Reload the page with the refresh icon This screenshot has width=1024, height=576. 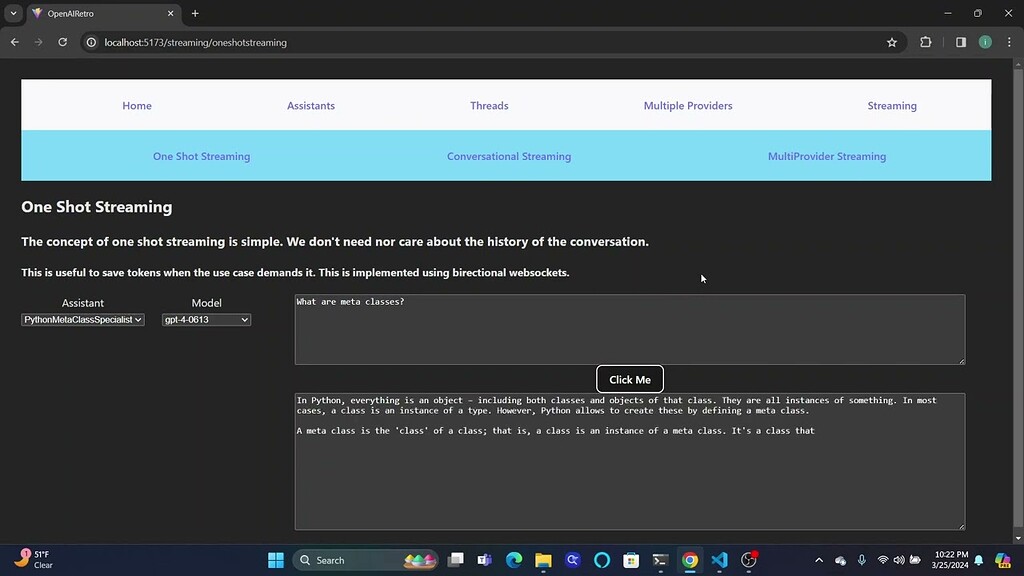tap(62, 42)
